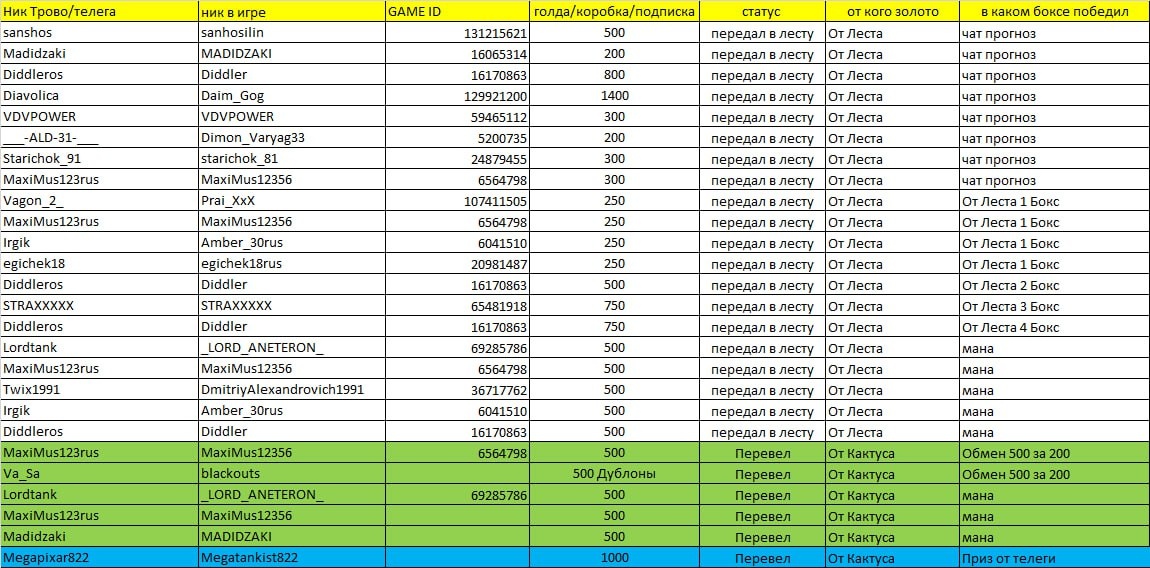Select game ID 69285786 in green Lordtank row
1150x568 pixels.
tap(458, 495)
